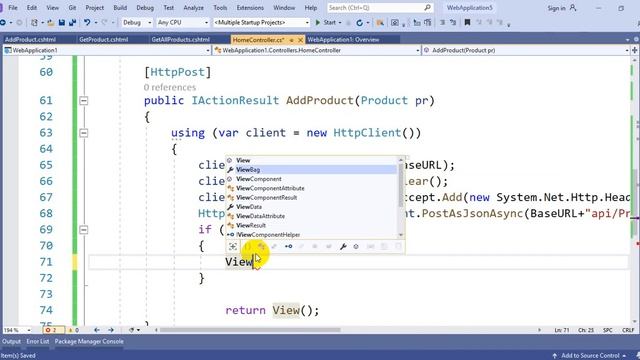Click the Restart/refresh circular arrow icon
Screen dimensions: 640x360
(360, 23)
